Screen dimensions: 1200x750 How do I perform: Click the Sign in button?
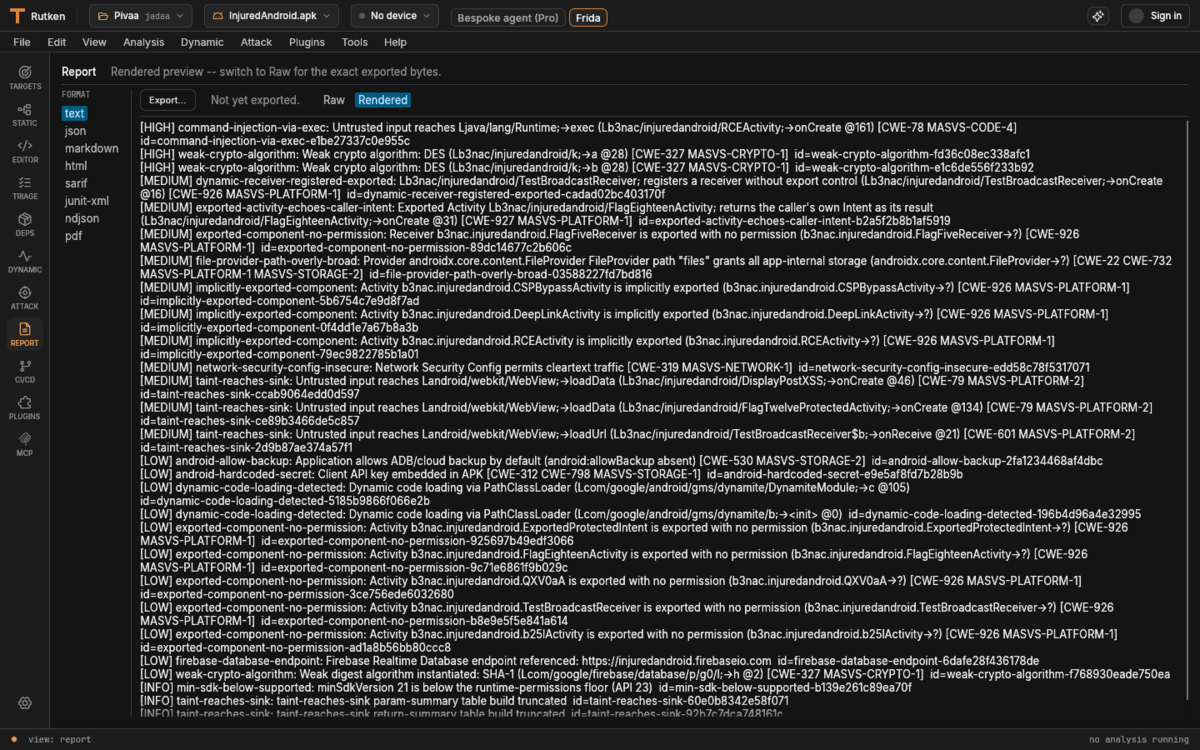point(1155,16)
